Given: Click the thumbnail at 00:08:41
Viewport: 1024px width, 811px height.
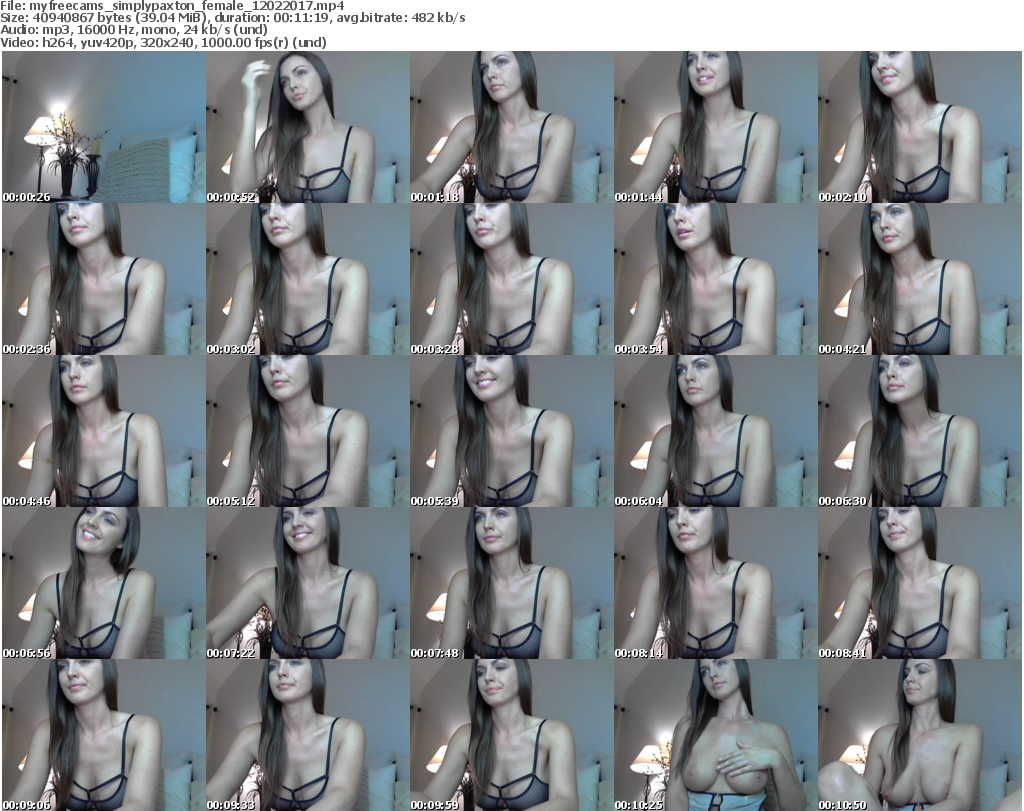Looking at the screenshot, I should [x=920, y=583].
